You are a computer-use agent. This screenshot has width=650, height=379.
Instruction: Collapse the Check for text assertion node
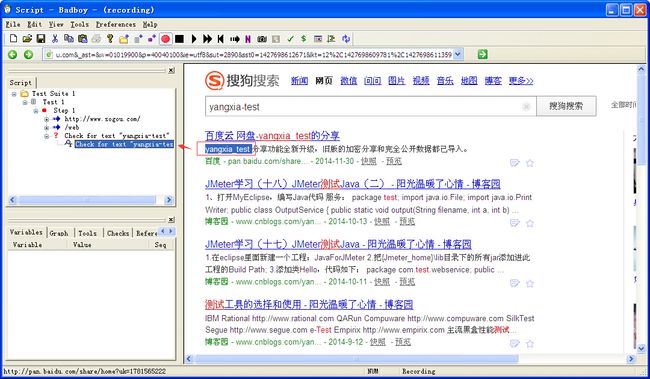coord(46,136)
